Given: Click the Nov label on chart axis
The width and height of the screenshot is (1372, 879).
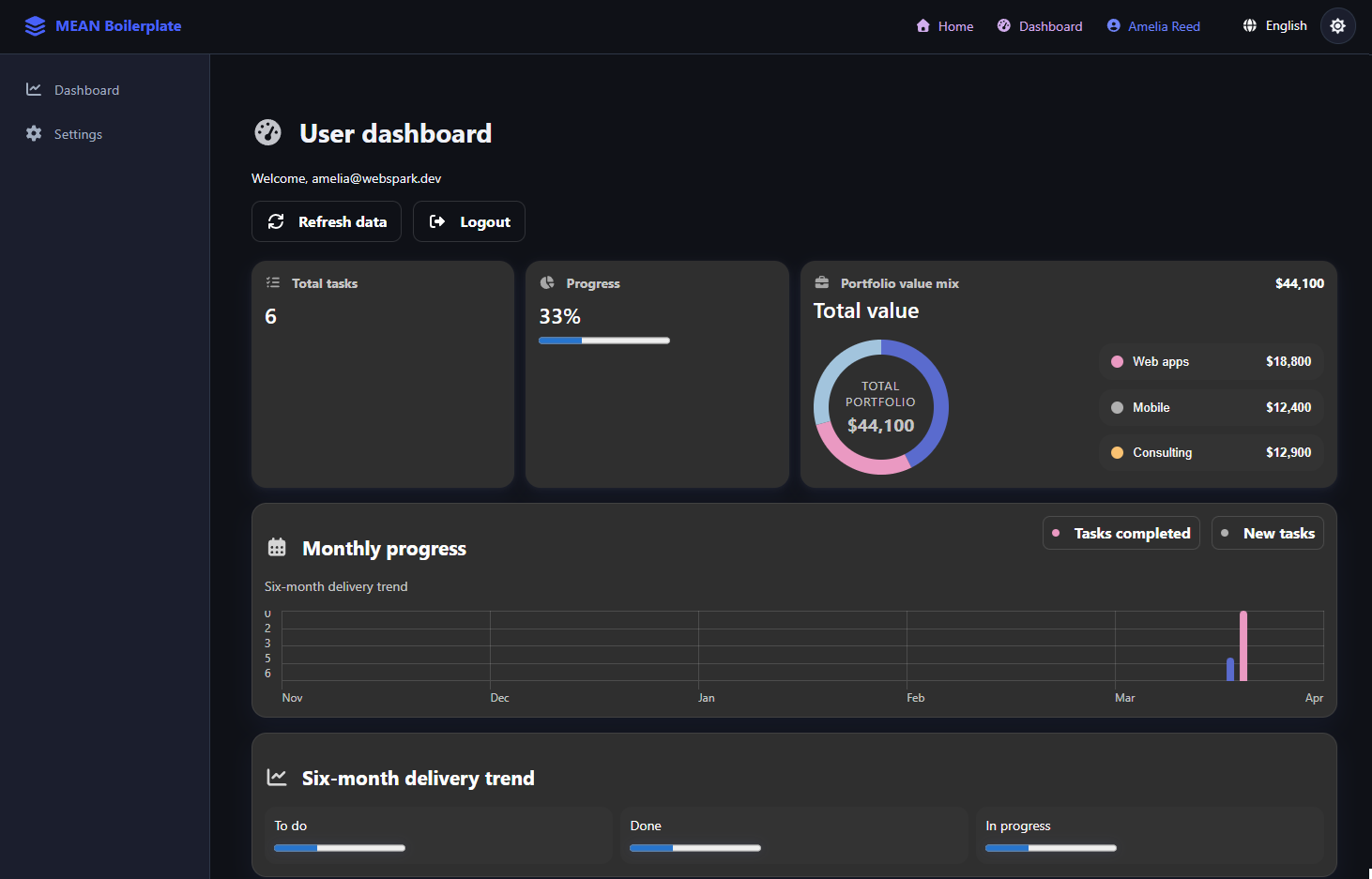Looking at the screenshot, I should tap(292, 698).
